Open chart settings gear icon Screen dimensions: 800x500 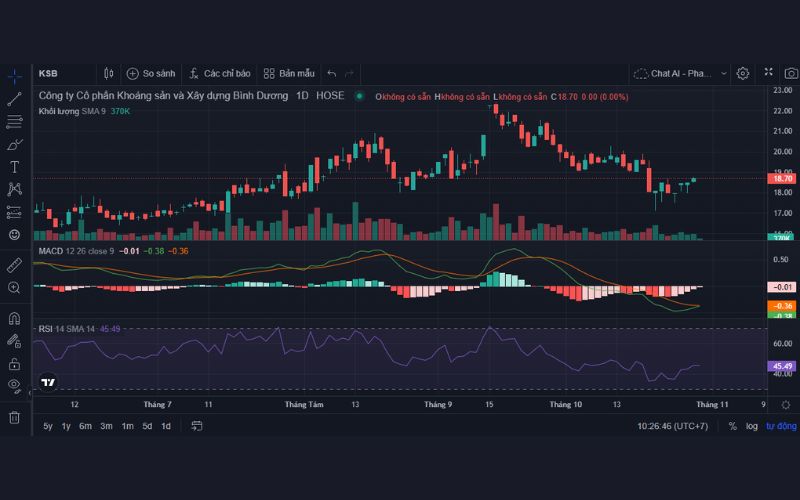742,73
